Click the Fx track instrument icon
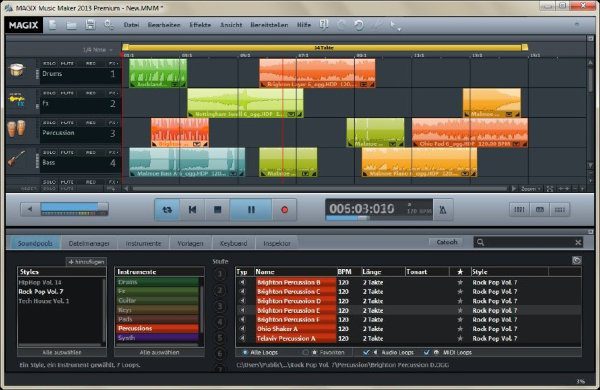This screenshot has width=600, height=390. click(16, 100)
